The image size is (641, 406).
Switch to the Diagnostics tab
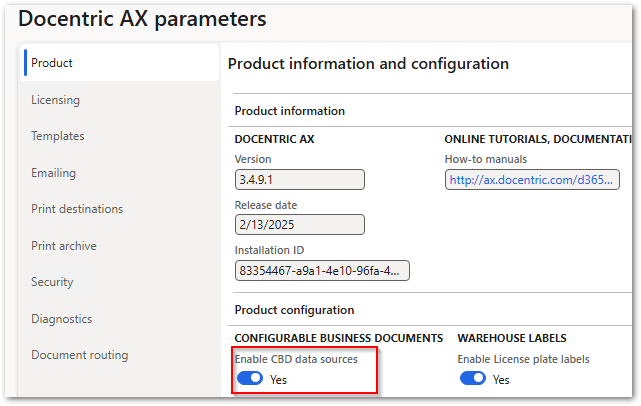coord(61,319)
